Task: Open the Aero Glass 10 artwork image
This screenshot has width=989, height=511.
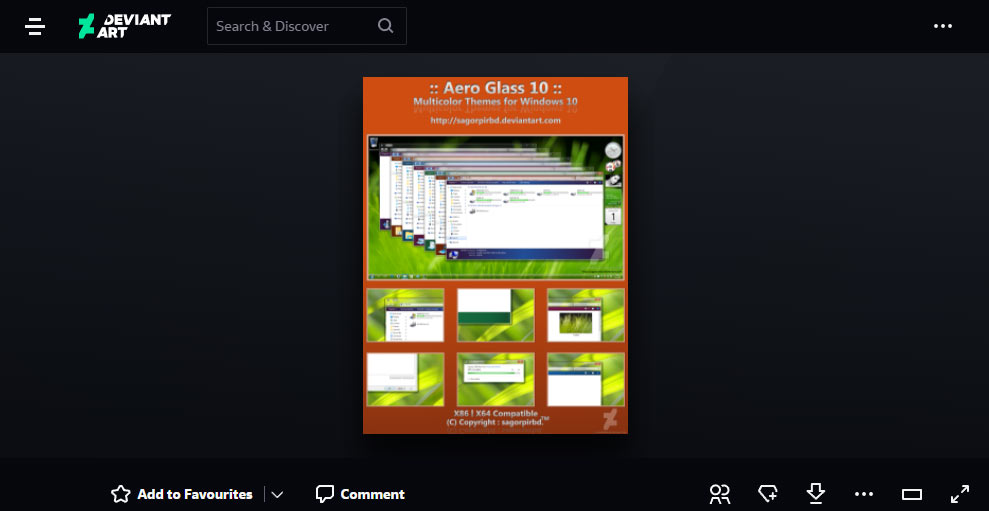Action: (495, 255)
